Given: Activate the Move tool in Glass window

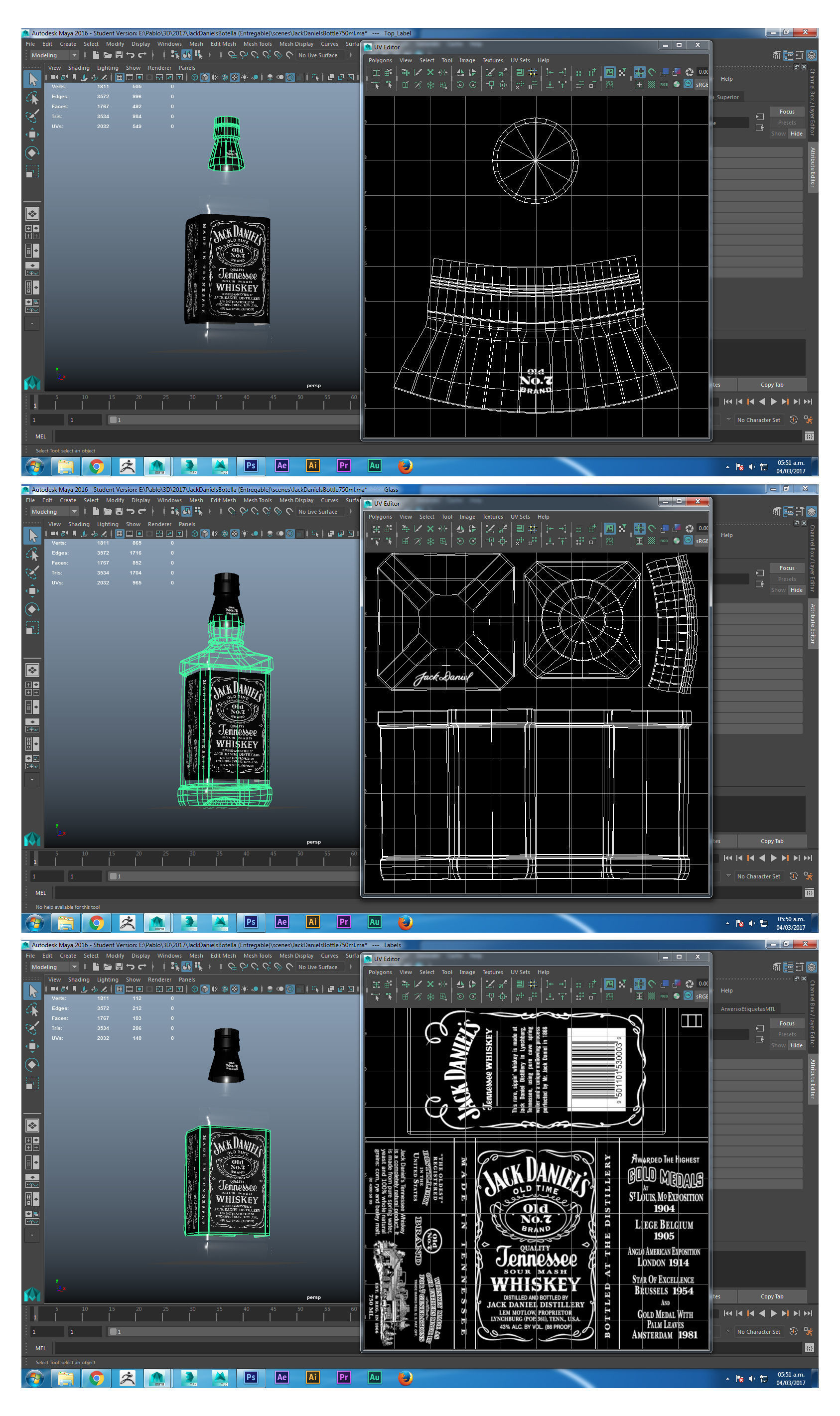Looking at the screenshot, I should [x=32, y=591].
